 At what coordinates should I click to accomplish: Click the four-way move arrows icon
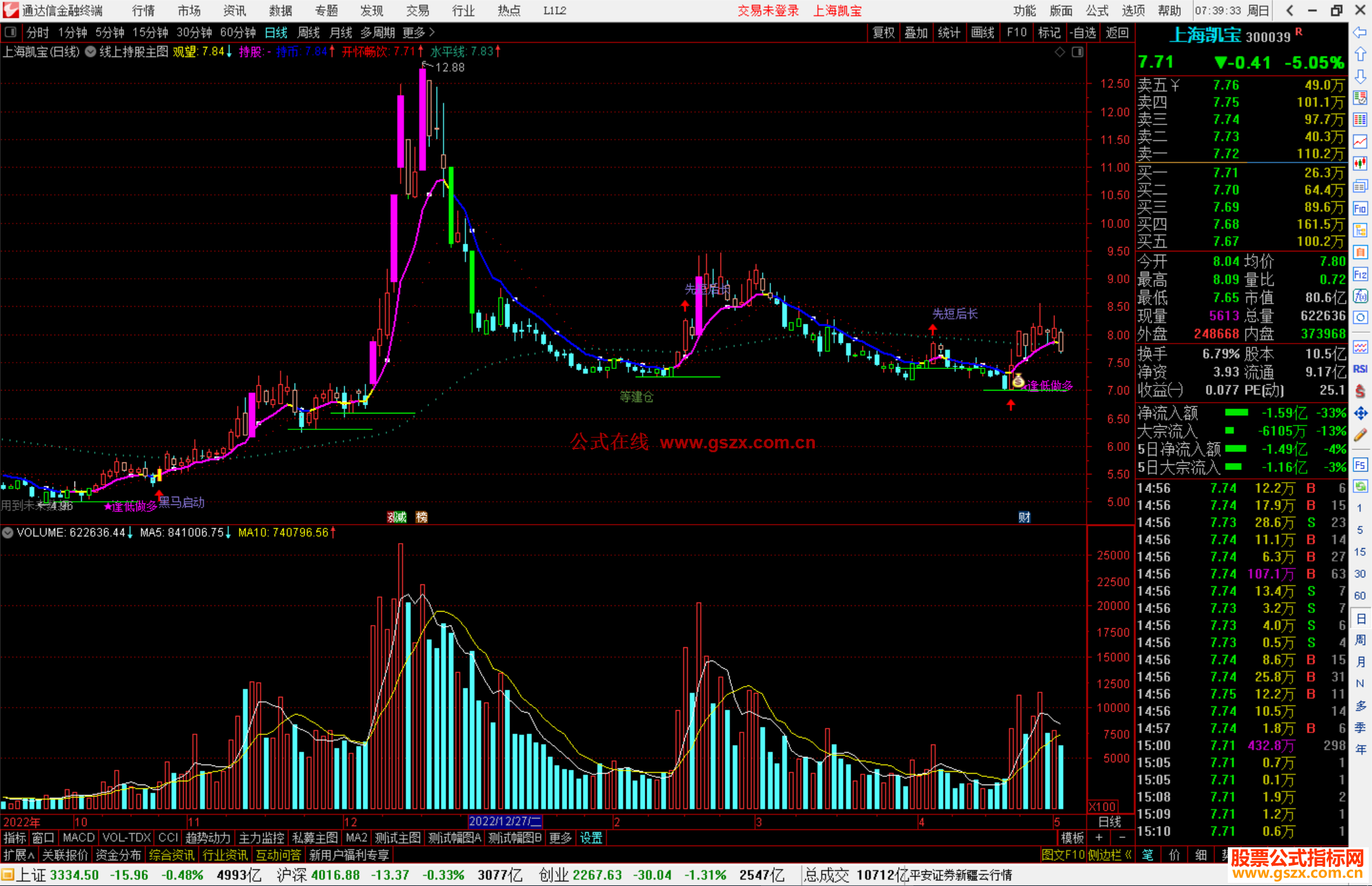click(1360, 413)
